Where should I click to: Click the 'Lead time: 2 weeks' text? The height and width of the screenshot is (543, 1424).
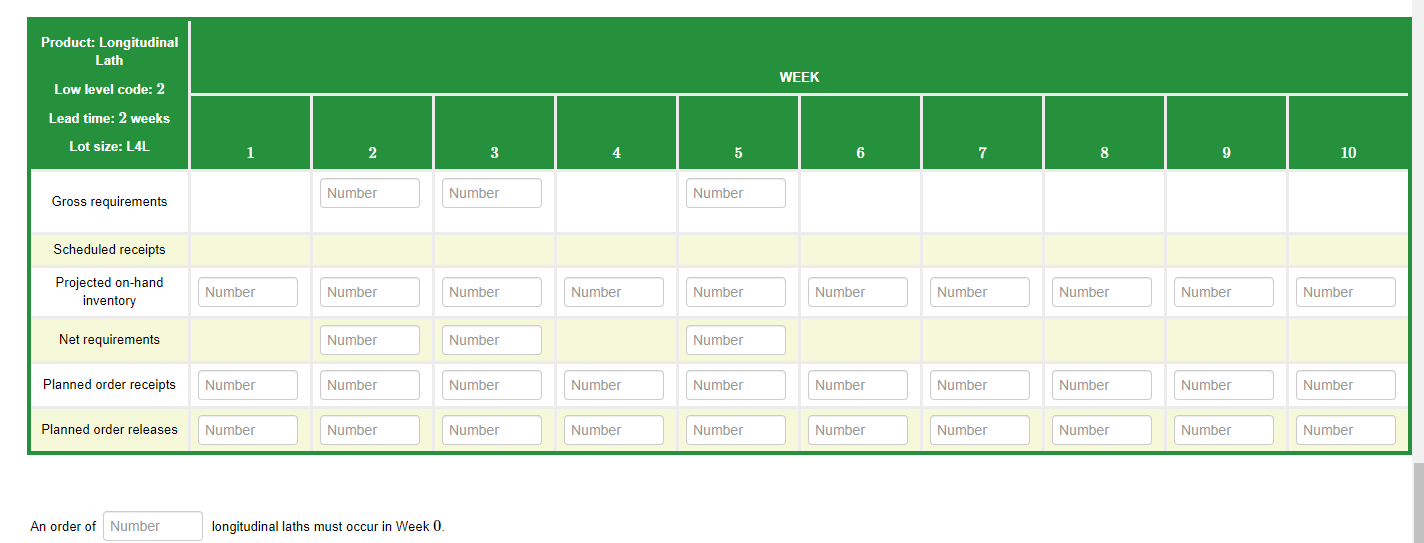point(110,118)
